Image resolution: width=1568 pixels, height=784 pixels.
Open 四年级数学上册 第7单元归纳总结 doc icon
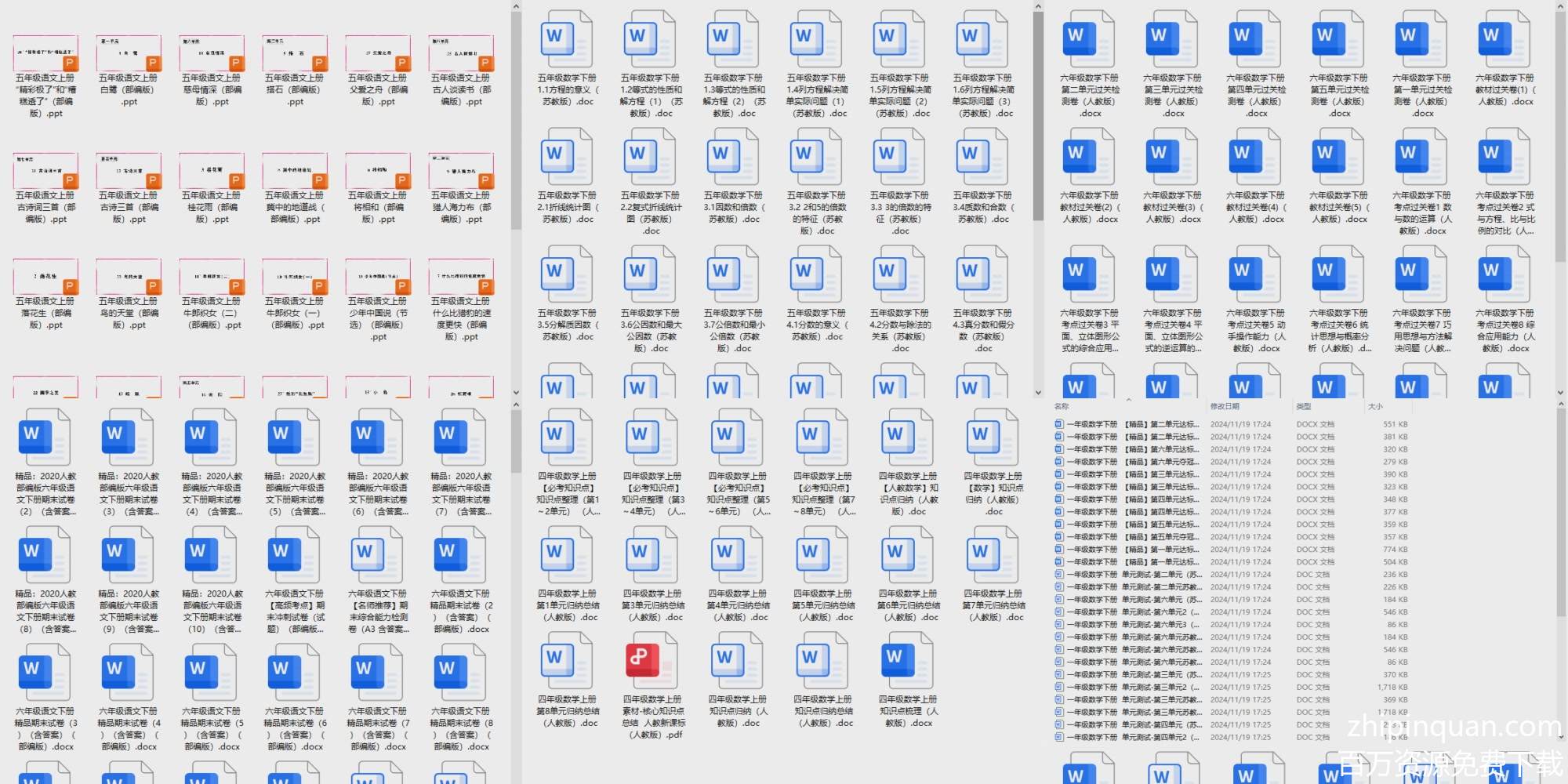pos(993,555)
